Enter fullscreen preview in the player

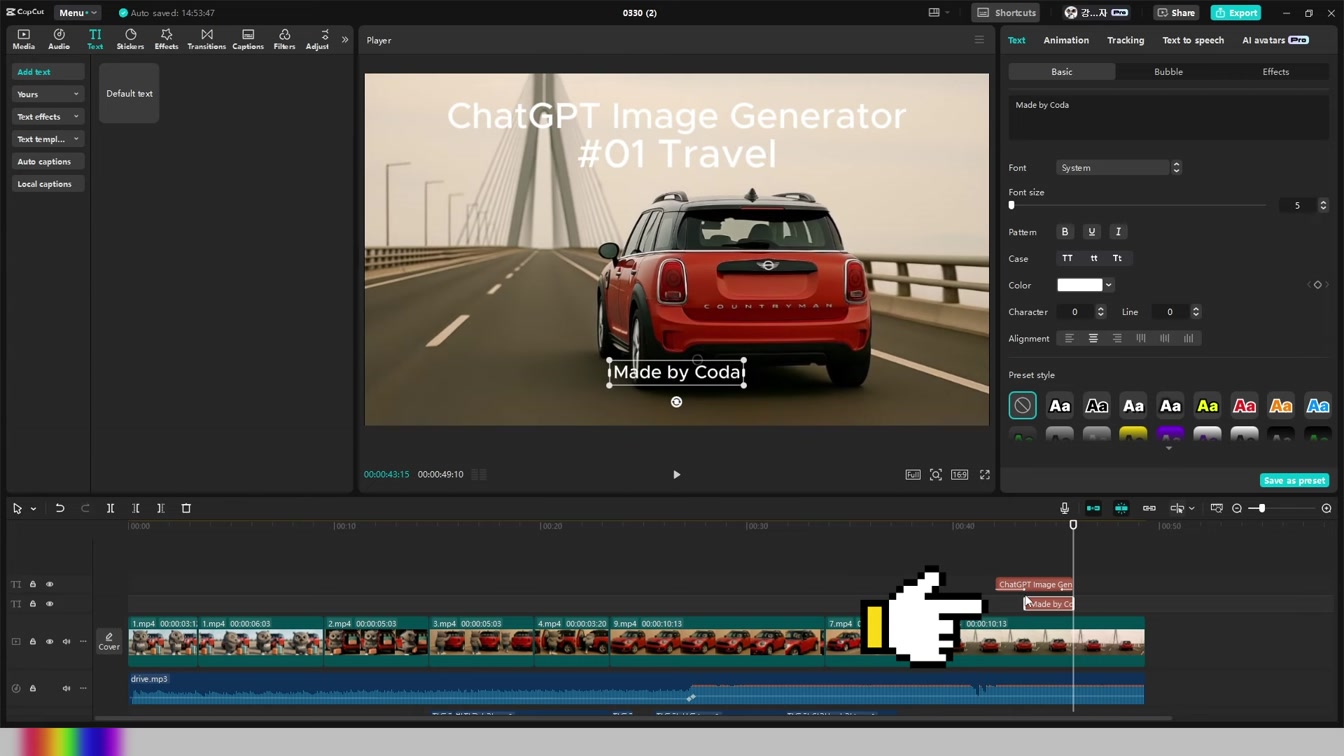coord(985,475)
